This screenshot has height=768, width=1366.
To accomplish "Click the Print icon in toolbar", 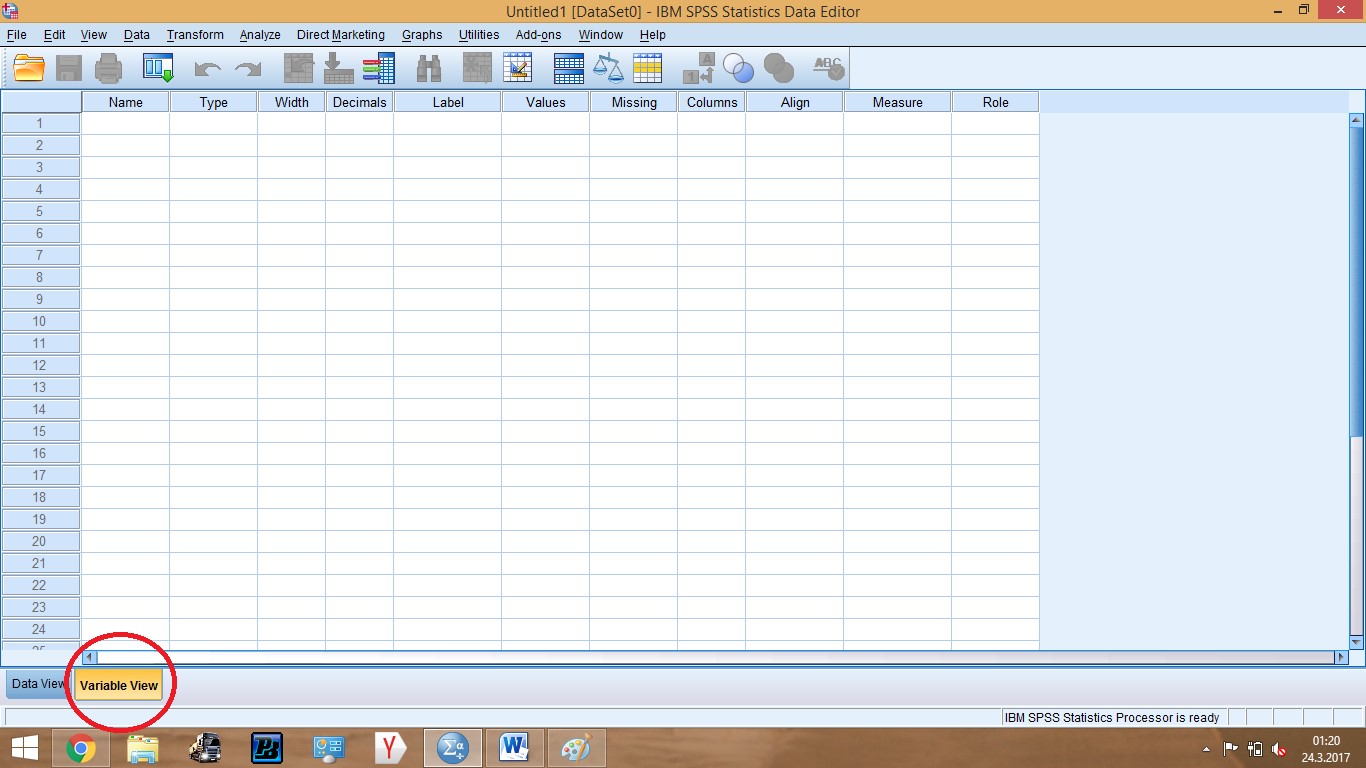I will (x=108, y=68).
